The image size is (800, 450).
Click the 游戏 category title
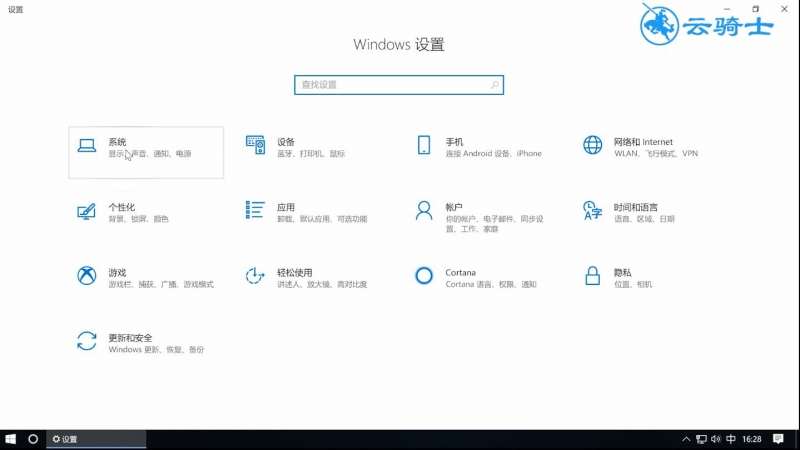117,272
